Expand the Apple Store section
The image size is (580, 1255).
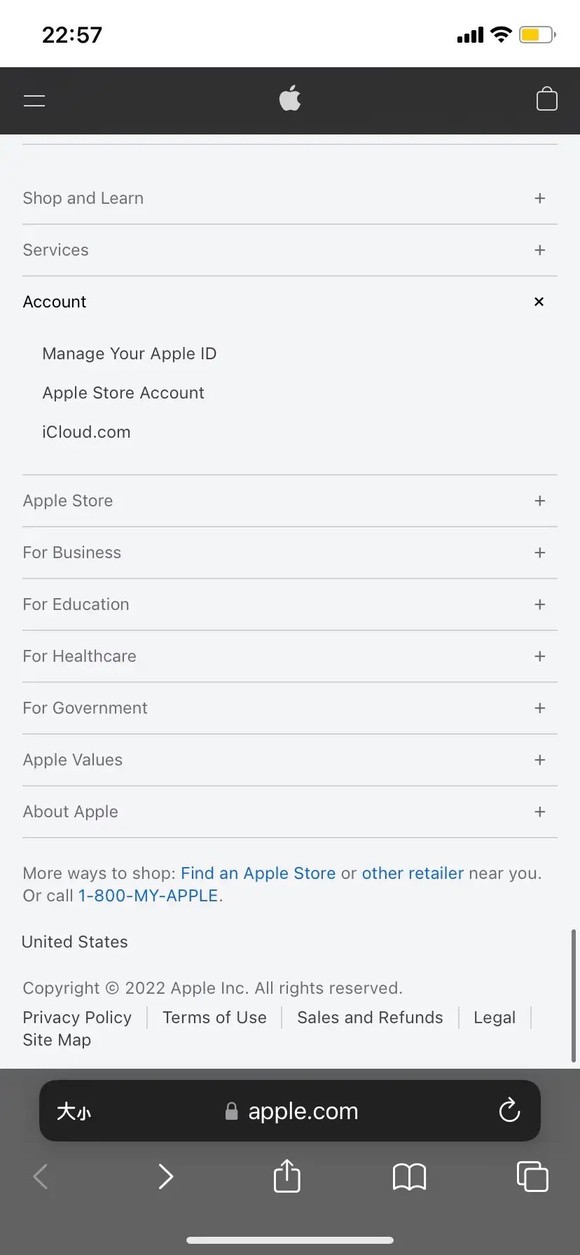coord(290,501)
